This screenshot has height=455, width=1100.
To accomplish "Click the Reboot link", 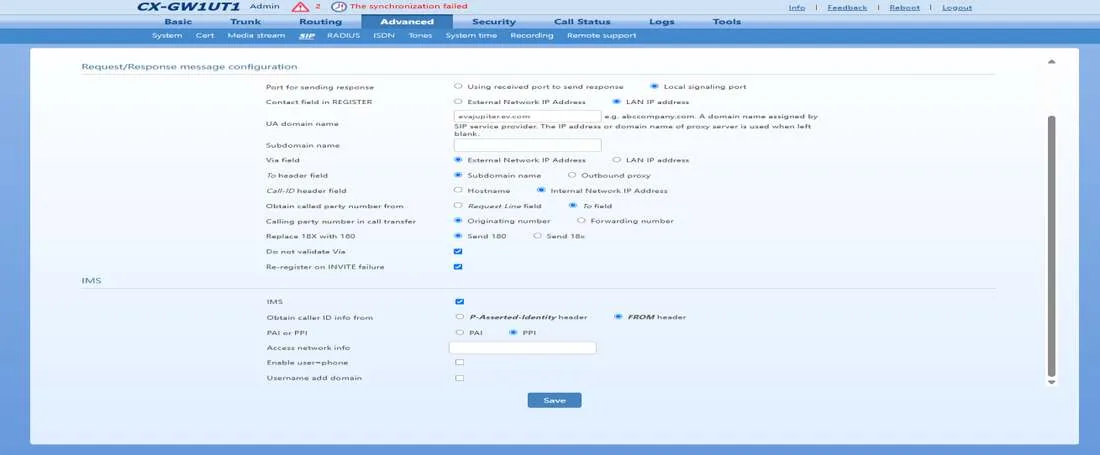I will click(x=904, y=8).
